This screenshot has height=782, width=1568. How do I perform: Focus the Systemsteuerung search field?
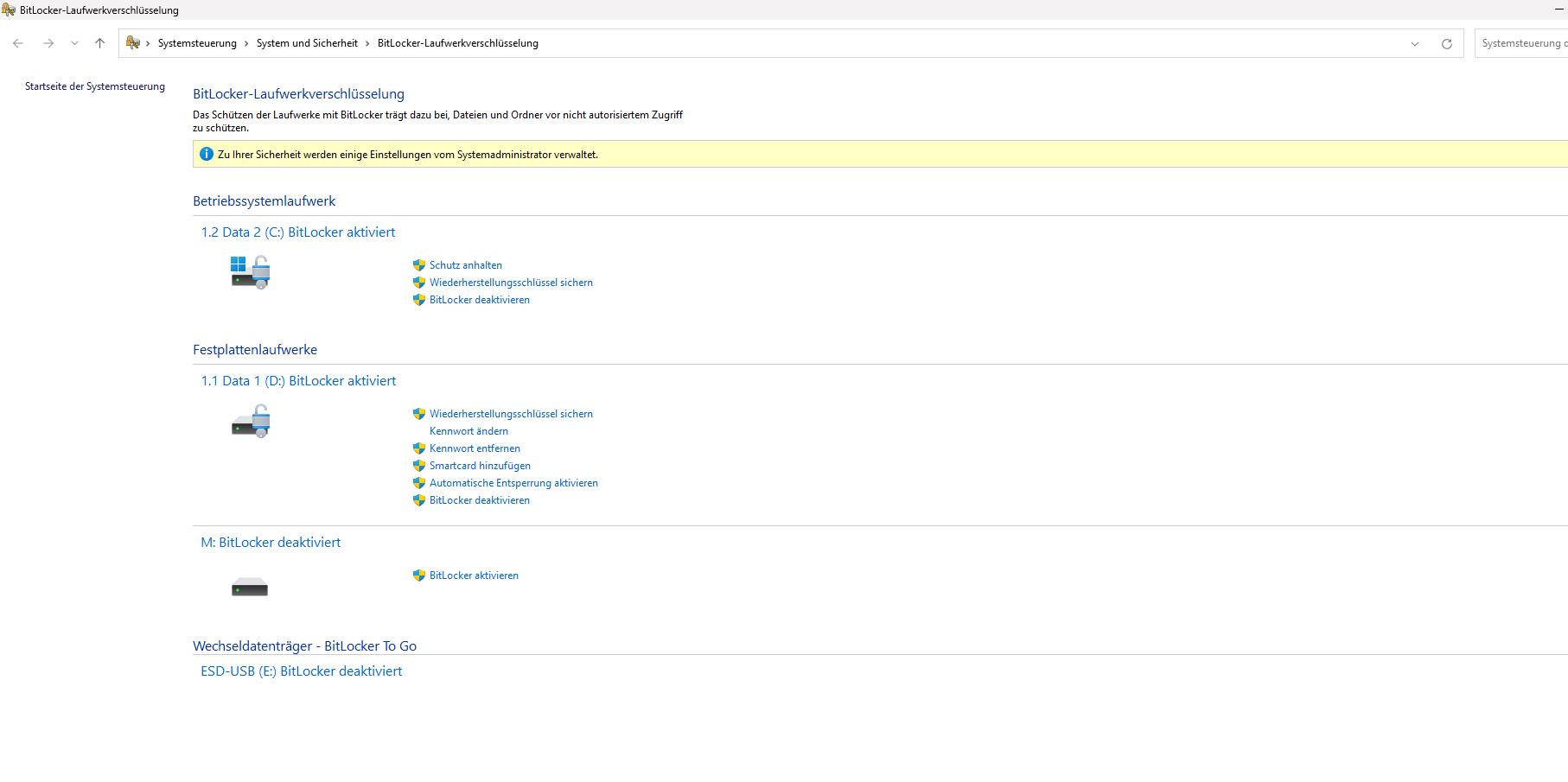(x=1521, y=43)
